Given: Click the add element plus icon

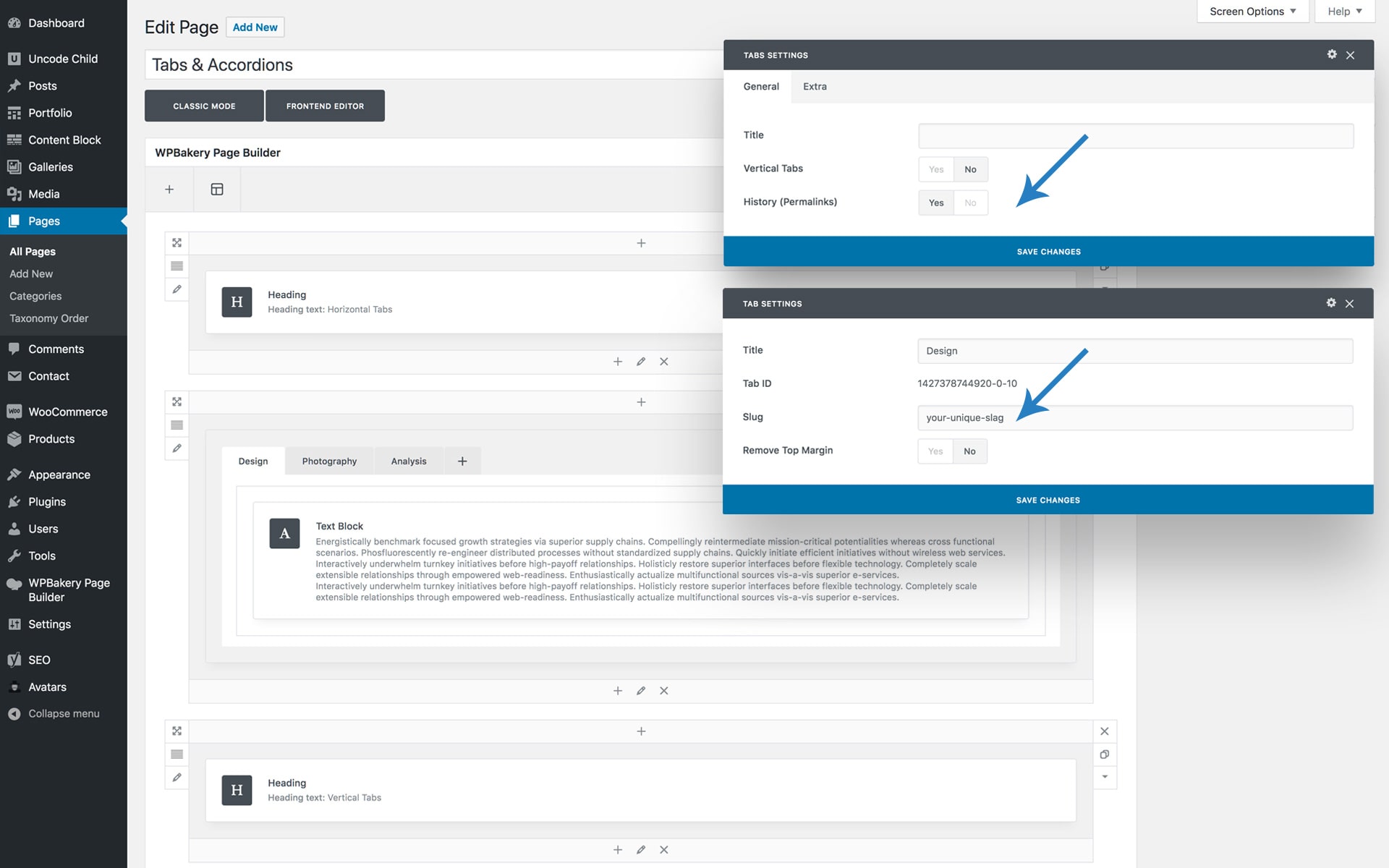Looking at the screenshot, I should (169, 190).
